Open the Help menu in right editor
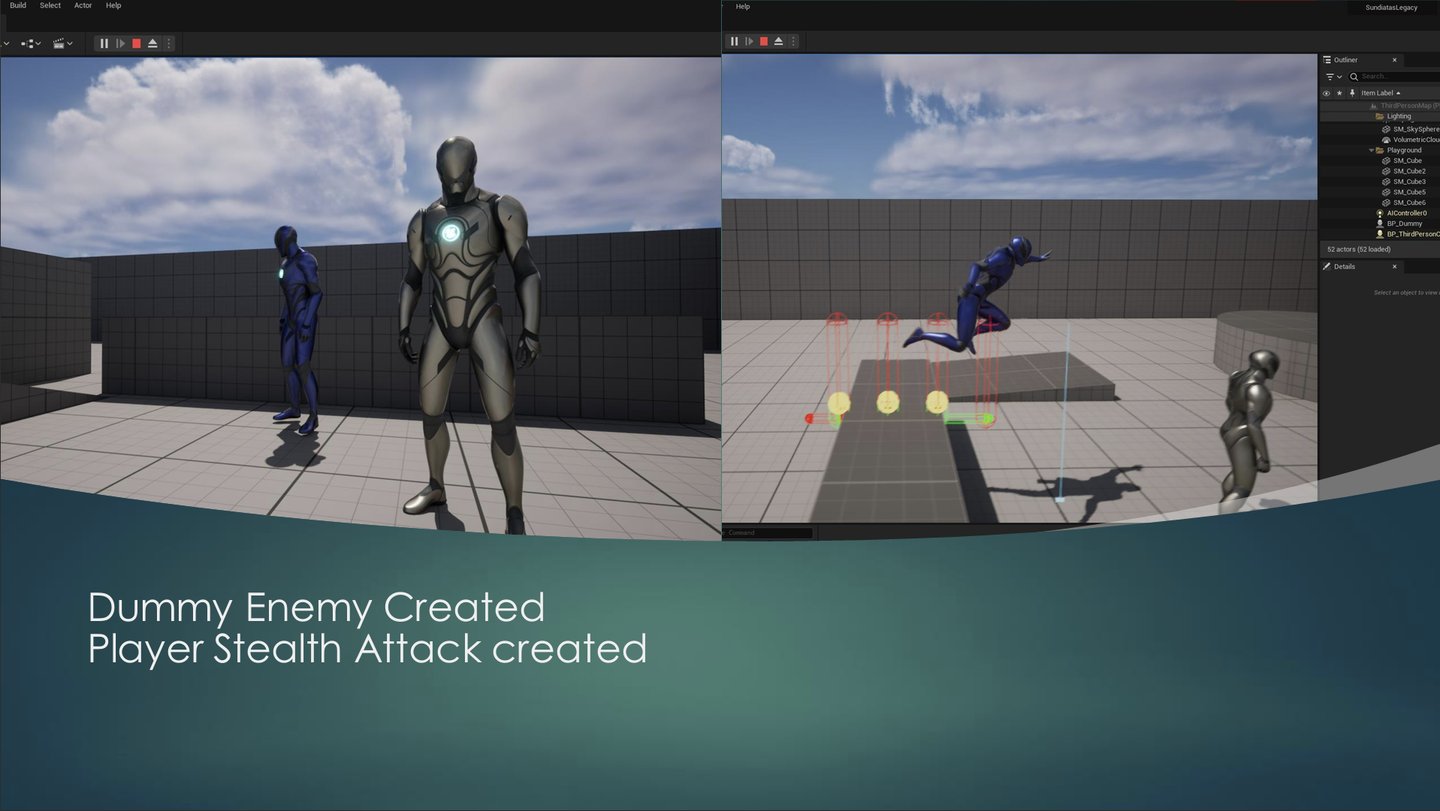1440x811 pixels. 742,6
